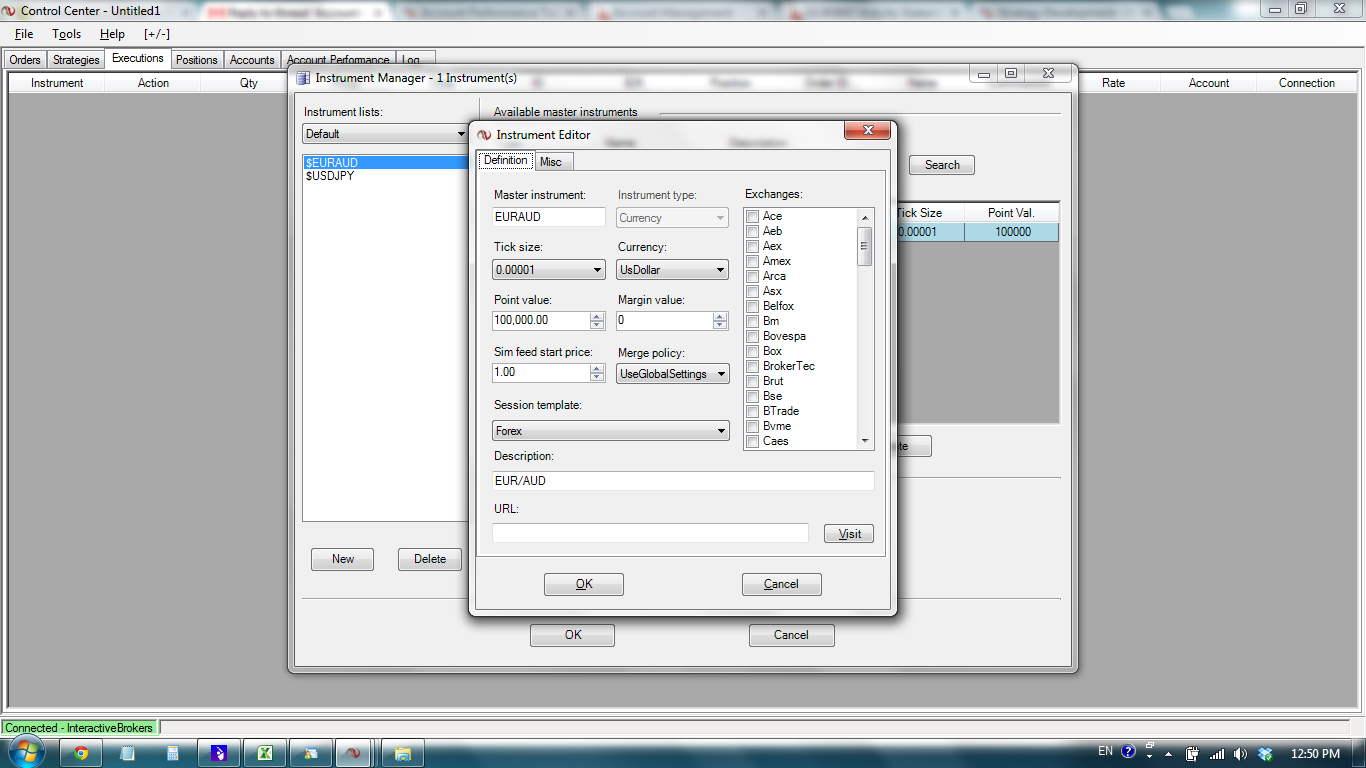Click the Connected - InteractiveBrokers status label

pos(80,728)
